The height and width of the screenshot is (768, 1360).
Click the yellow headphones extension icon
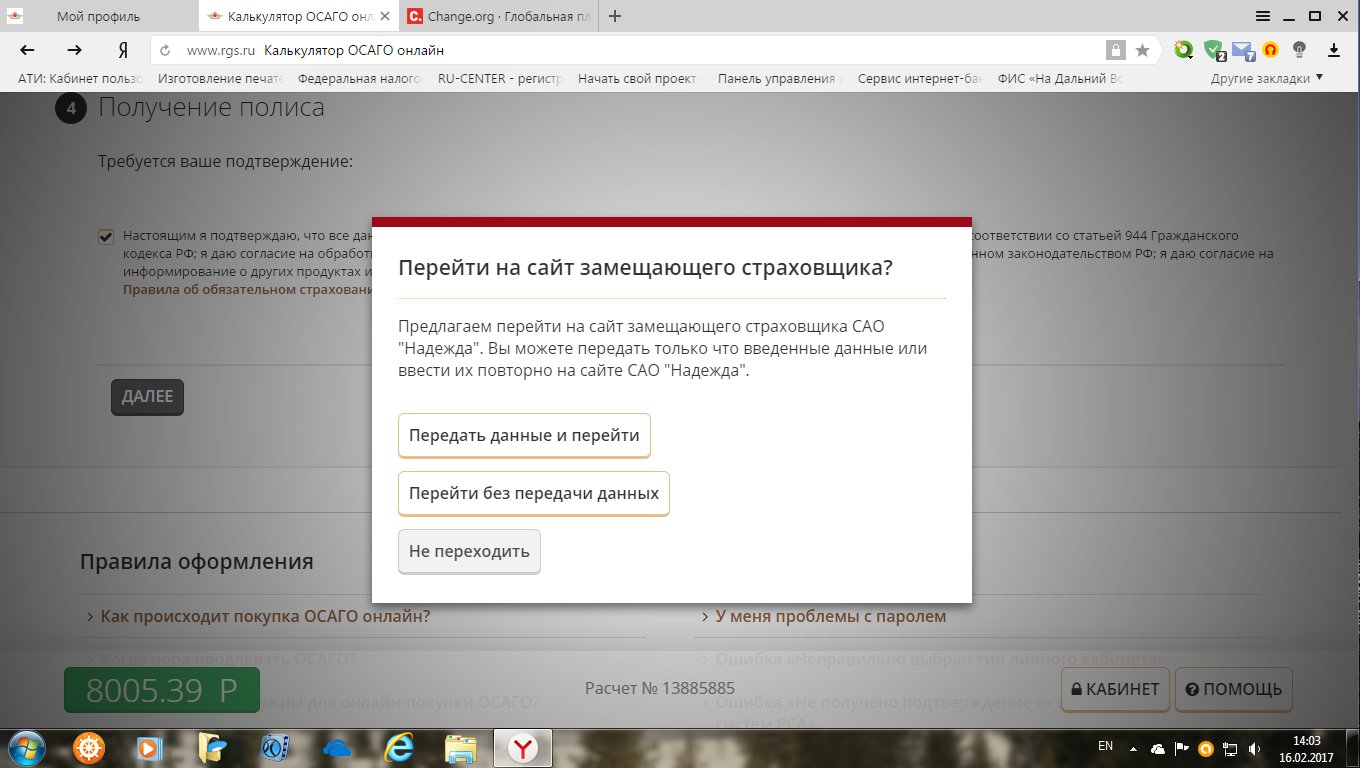point(1270,50)
